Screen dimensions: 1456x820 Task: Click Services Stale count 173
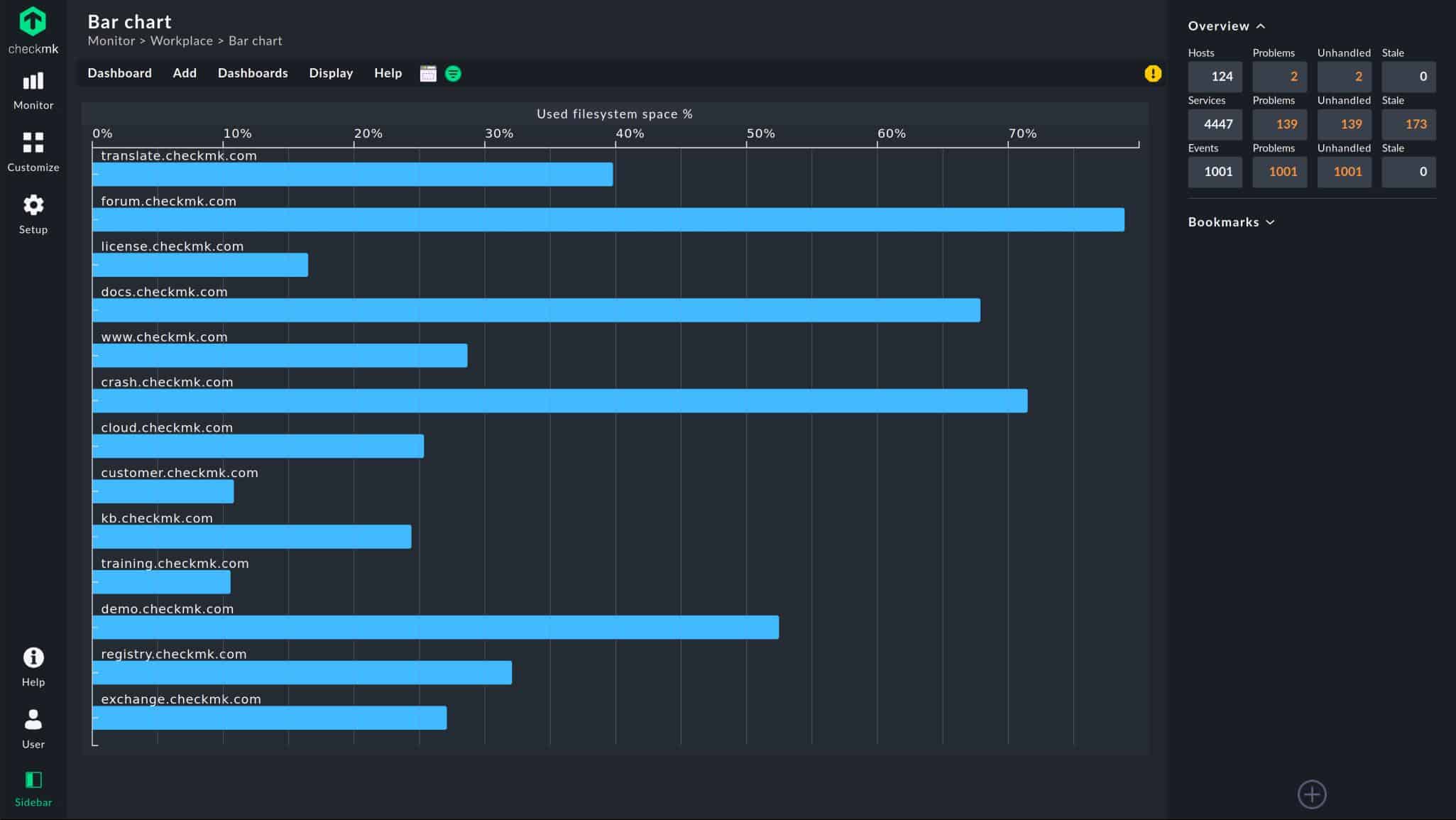pos(1408,124)
